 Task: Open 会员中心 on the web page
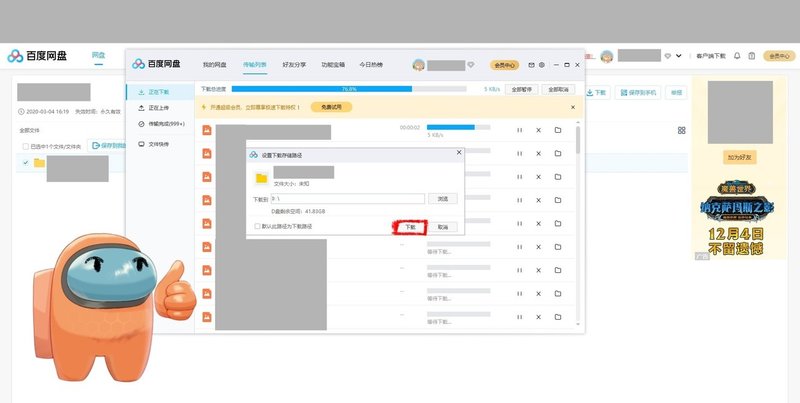coord(779,56)
